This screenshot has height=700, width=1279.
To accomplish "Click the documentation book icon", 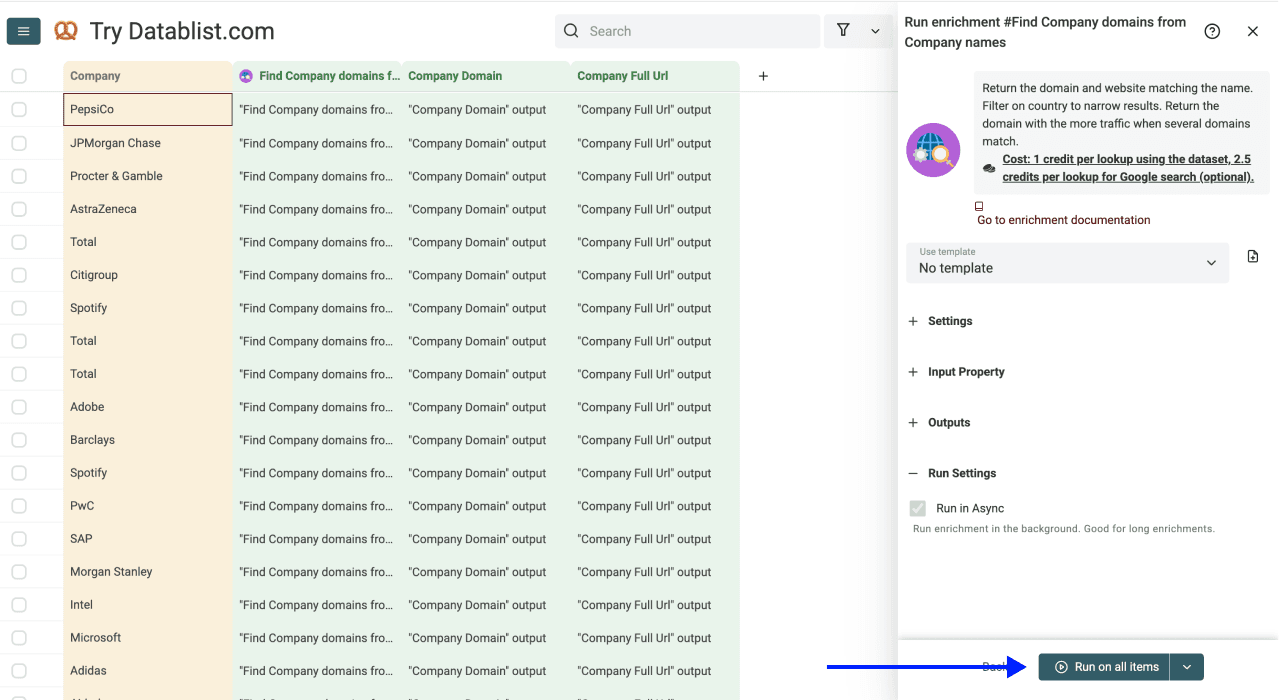I will pos(978,205).
